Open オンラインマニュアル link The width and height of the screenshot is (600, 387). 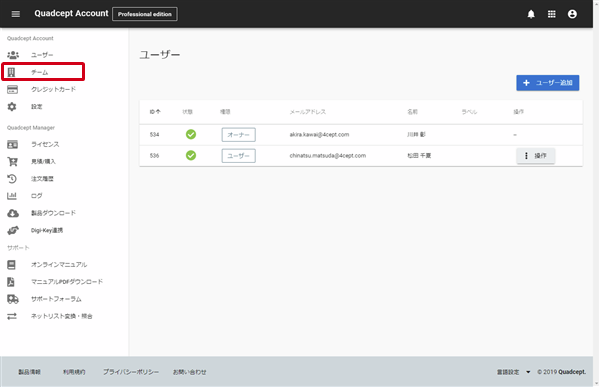pos(59,265)
